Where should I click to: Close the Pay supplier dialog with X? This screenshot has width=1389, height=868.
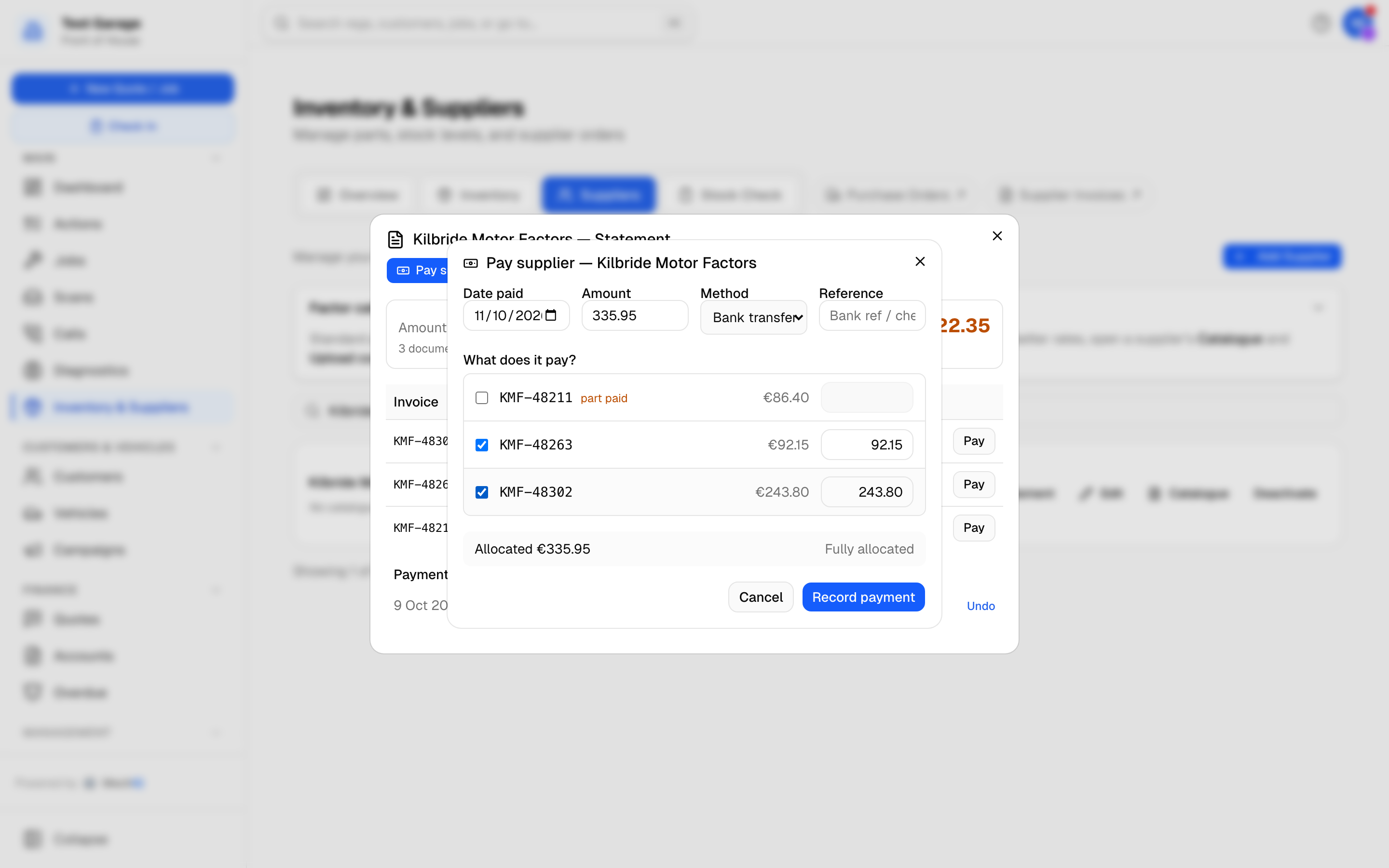click(920, 262)
